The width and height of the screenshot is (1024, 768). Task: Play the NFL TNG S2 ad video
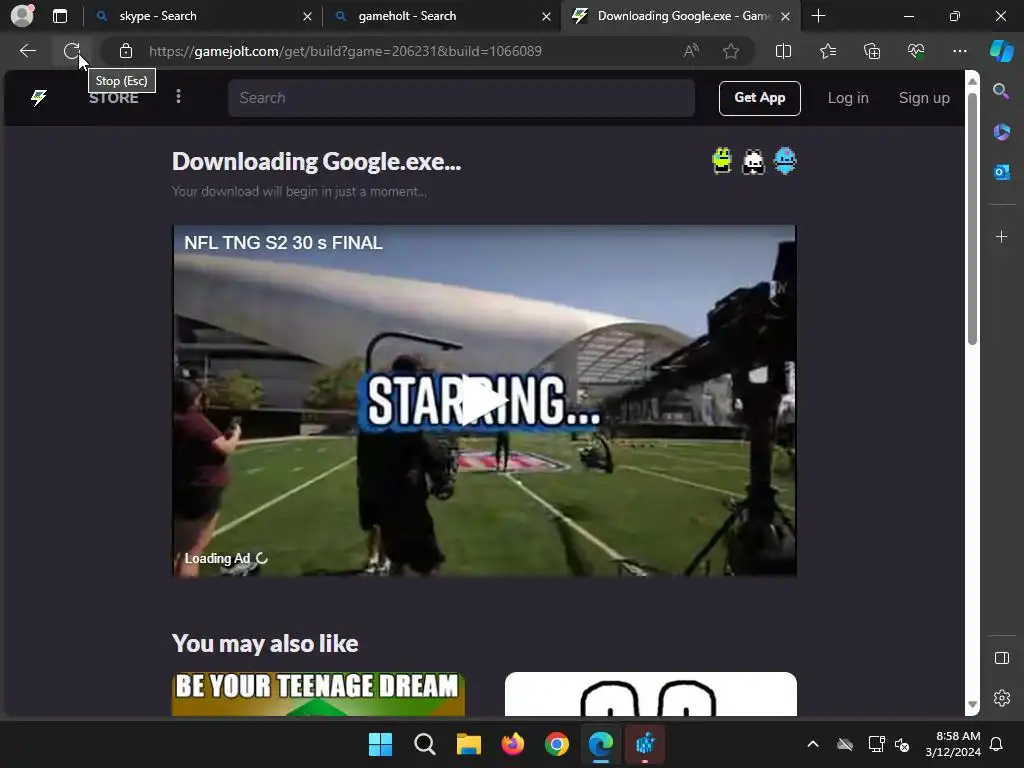(484, 400)
